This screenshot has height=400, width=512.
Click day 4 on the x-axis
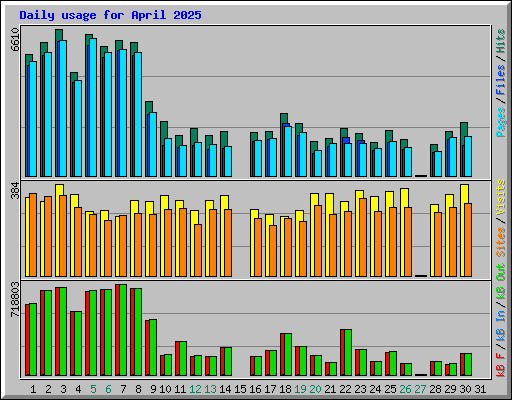(78, 389)
